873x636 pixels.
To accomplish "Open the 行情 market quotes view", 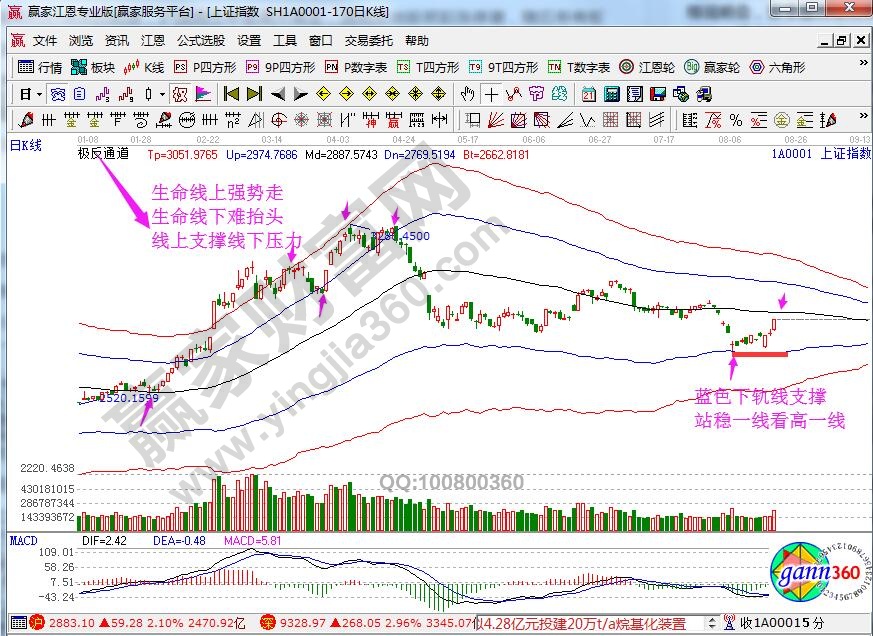I will coord(40,67).
